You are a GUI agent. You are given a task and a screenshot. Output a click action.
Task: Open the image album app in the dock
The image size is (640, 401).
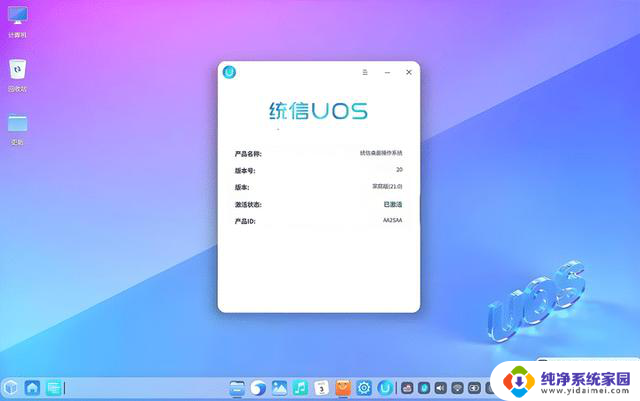279,387
